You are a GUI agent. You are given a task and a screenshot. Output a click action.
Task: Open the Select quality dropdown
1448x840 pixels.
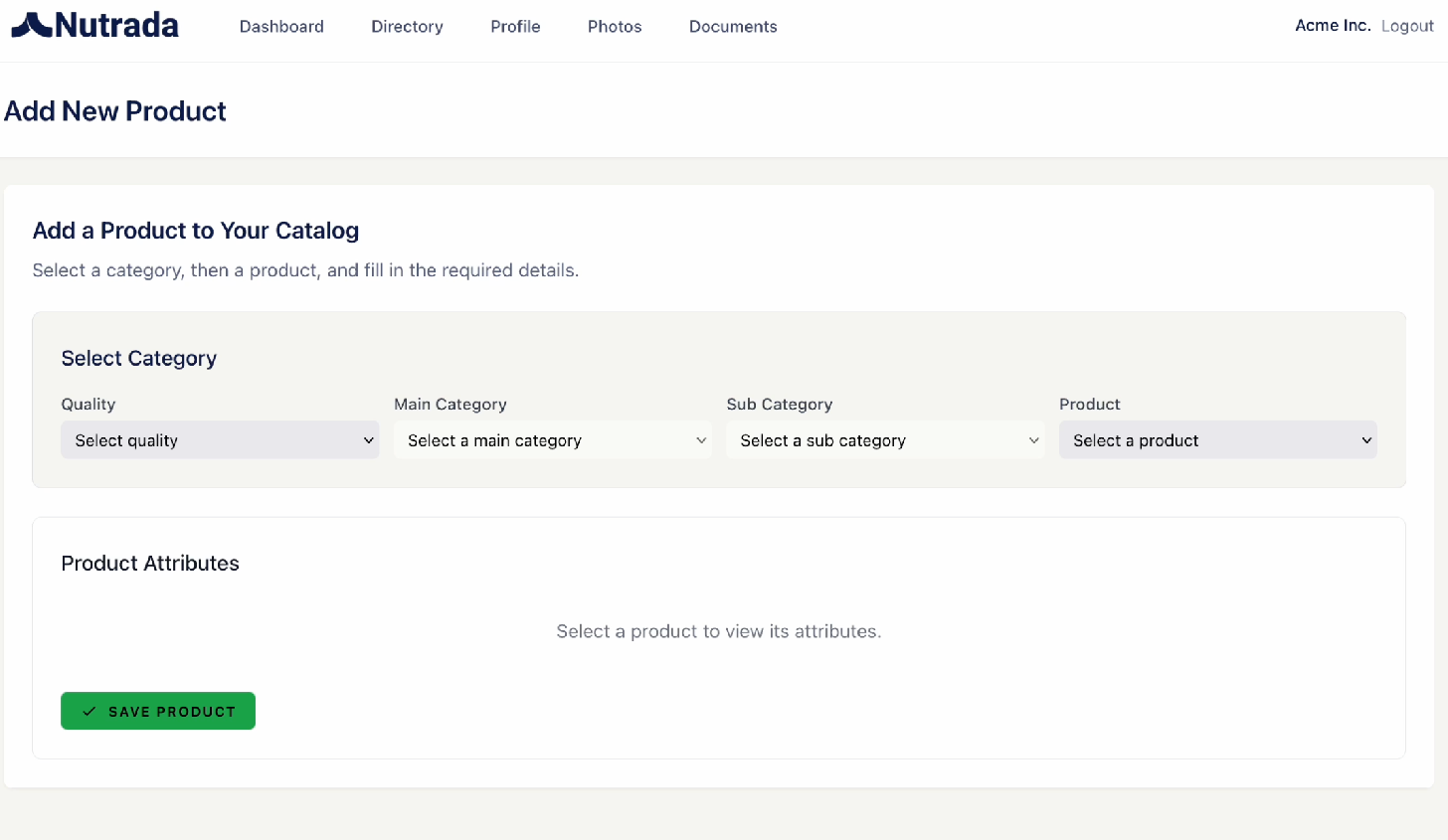(220, 440)
